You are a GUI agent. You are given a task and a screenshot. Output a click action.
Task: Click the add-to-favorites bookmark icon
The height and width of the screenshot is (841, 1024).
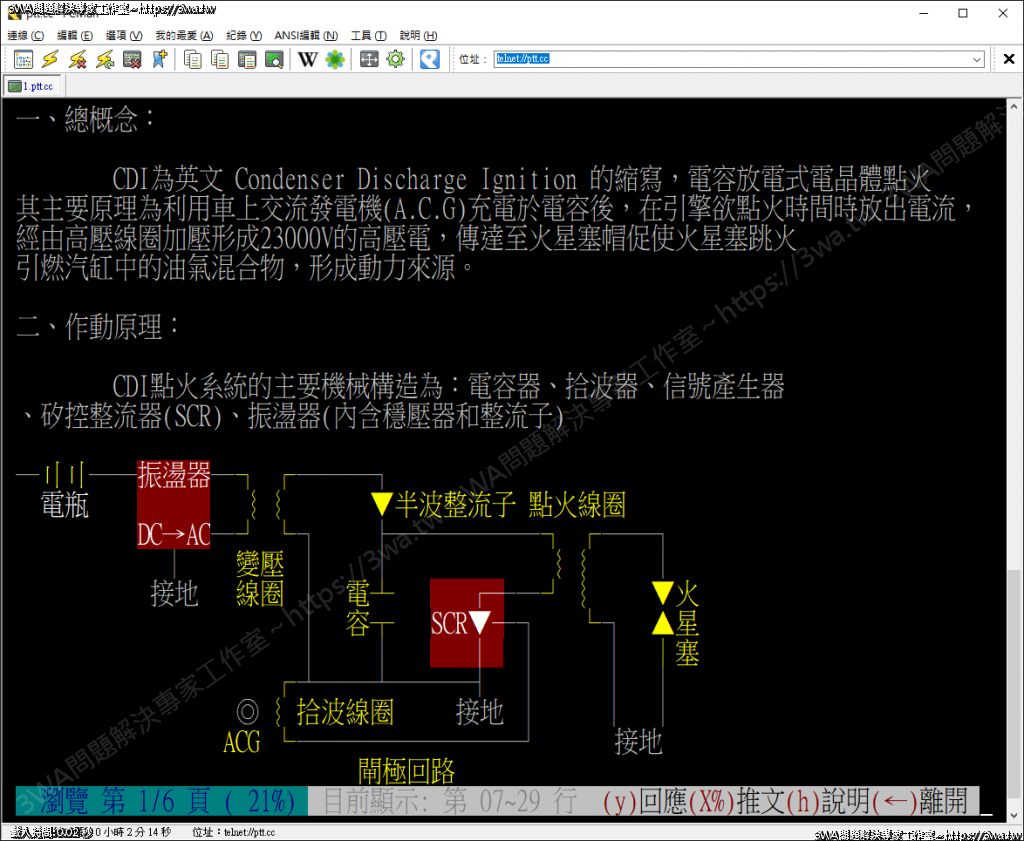(159, 60)
